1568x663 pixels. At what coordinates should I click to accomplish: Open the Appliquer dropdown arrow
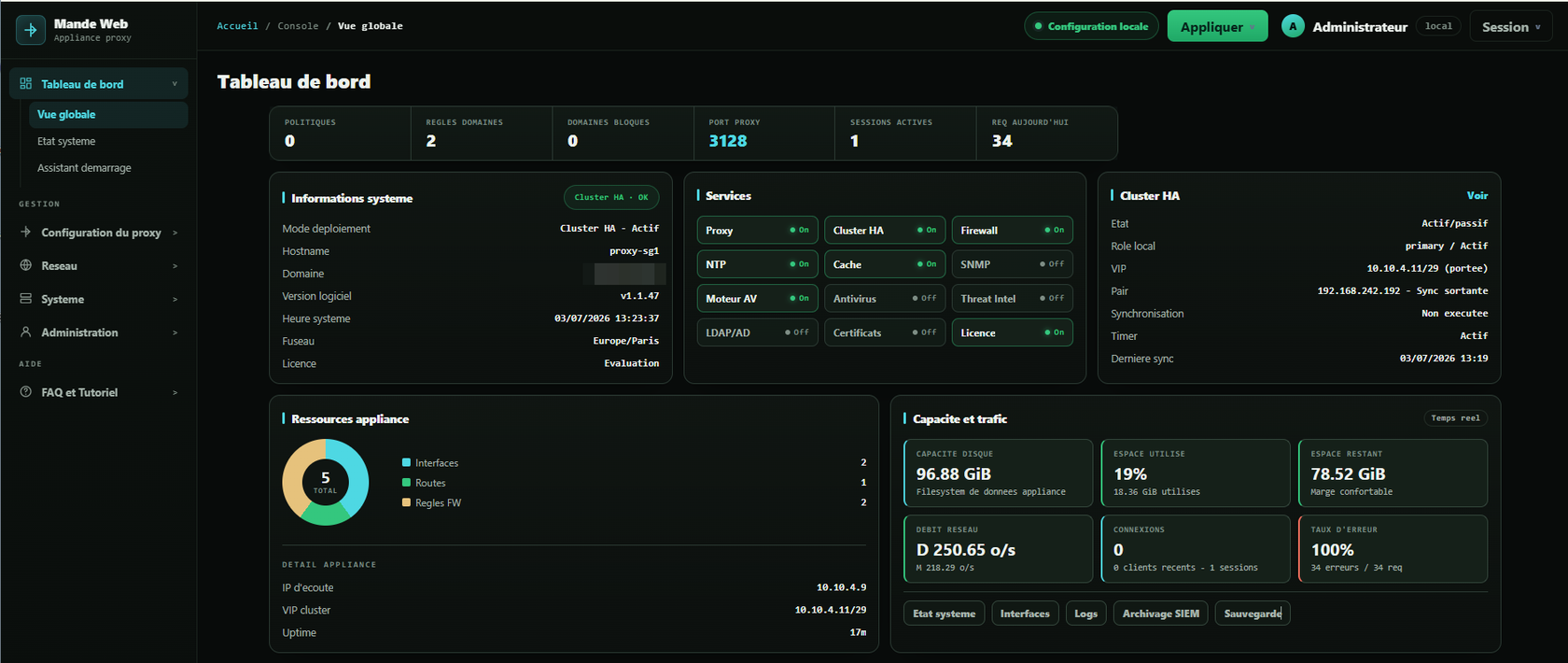point(1252,27)
